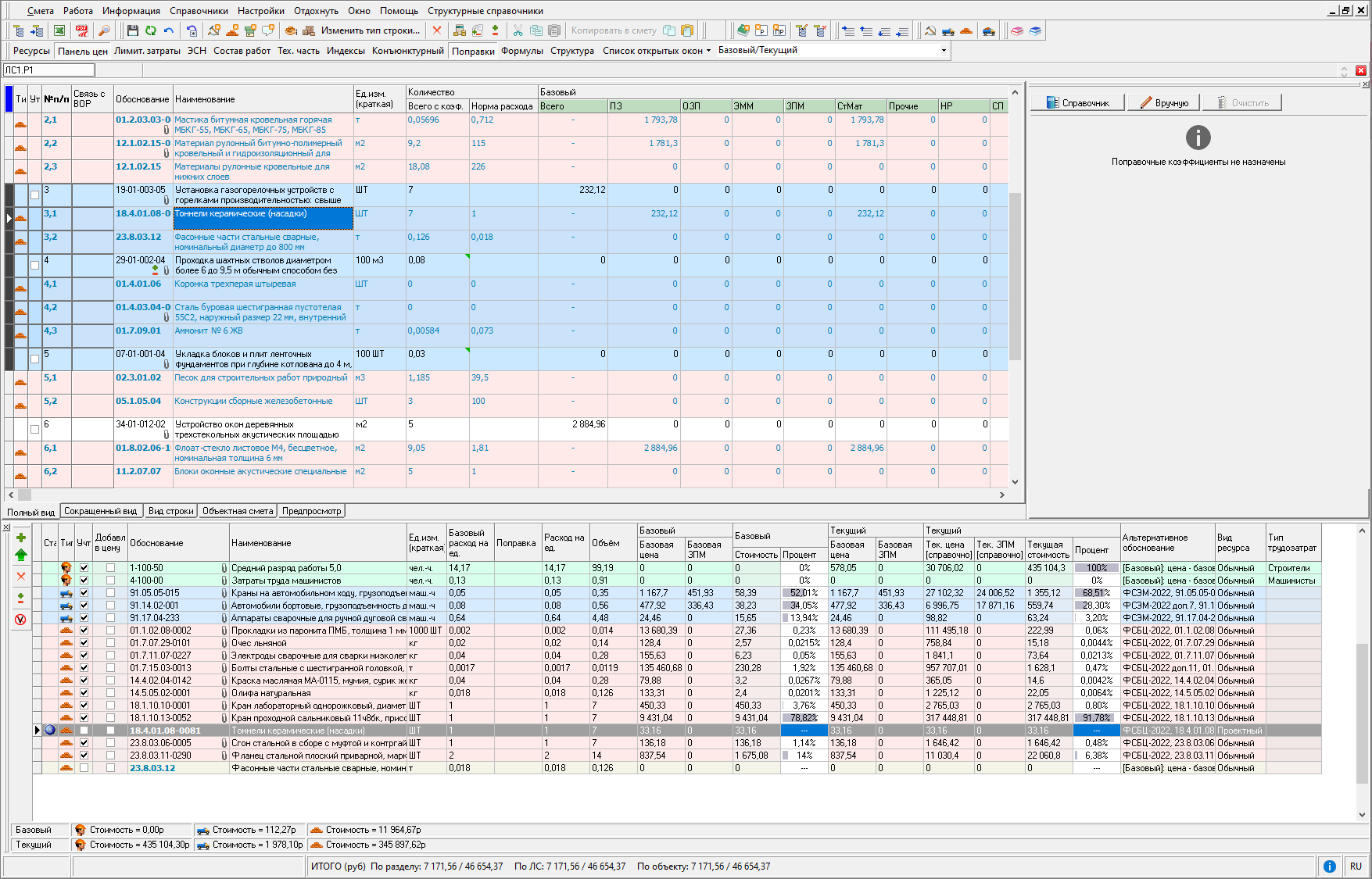Toggle the checkbox on row 4 Проходка шахтных стволов

tap(34, 265)
